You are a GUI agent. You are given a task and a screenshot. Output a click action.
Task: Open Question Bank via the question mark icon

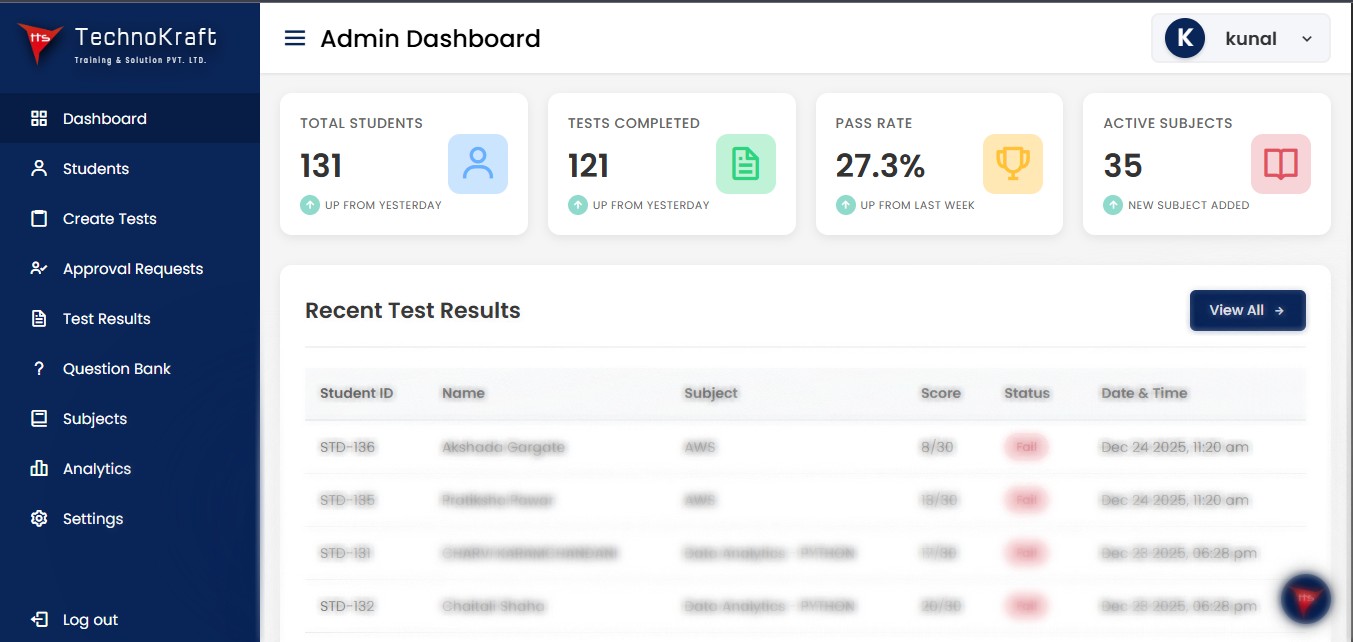38,368
